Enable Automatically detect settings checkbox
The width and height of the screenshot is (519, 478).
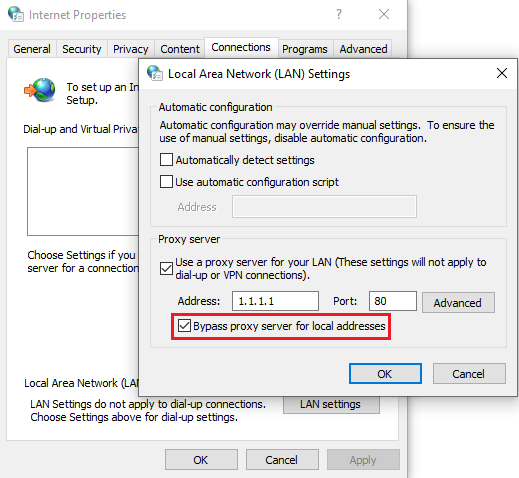tap(166, 160)
